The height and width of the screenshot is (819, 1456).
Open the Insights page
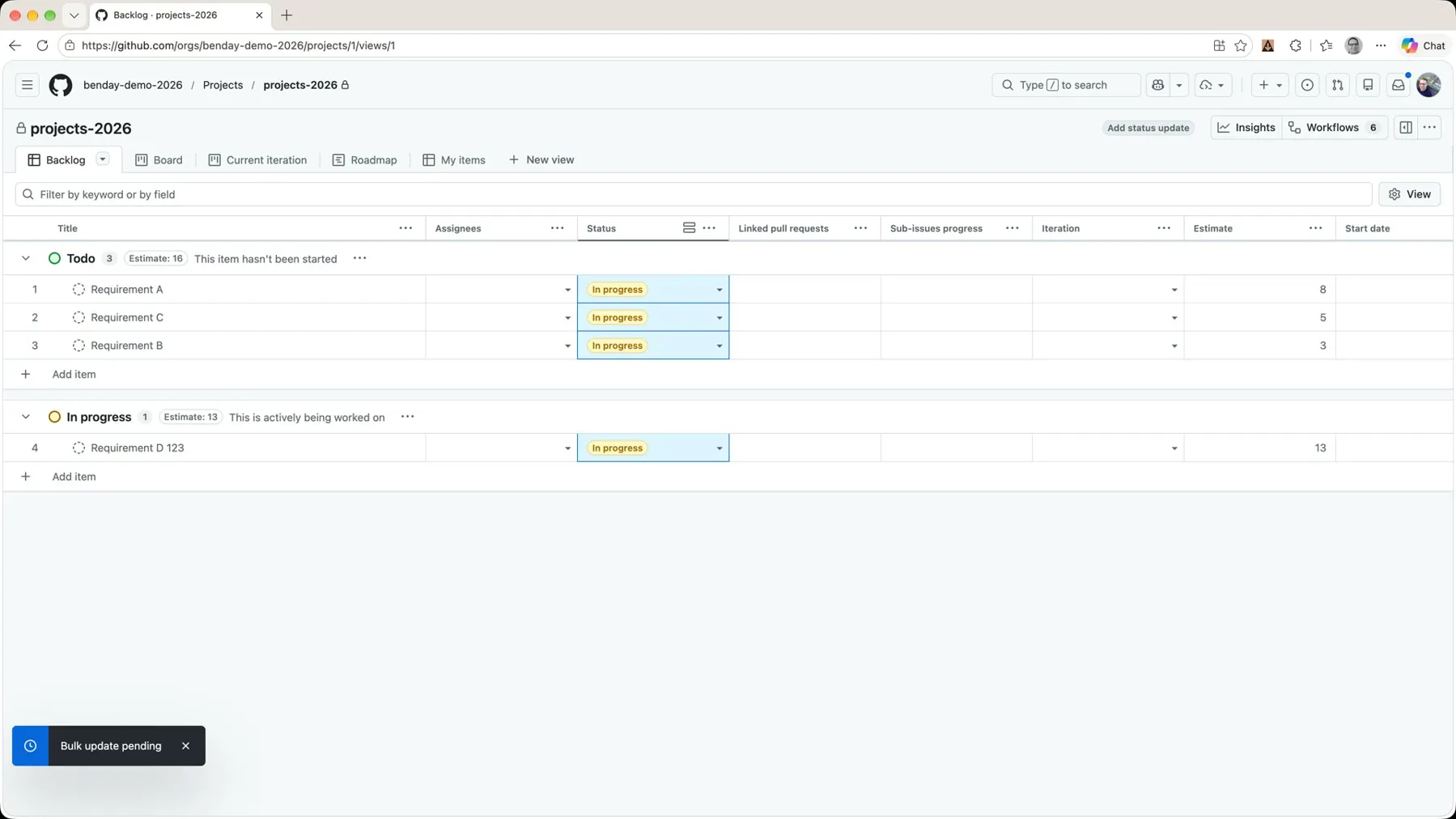coord(1246,128)
